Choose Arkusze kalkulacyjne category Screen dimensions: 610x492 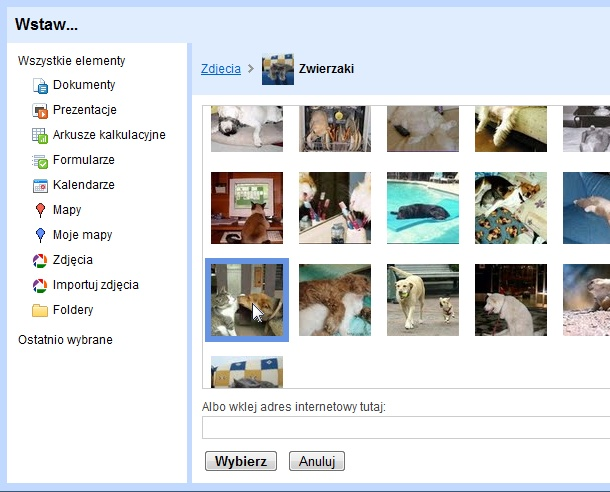(109, 135)
